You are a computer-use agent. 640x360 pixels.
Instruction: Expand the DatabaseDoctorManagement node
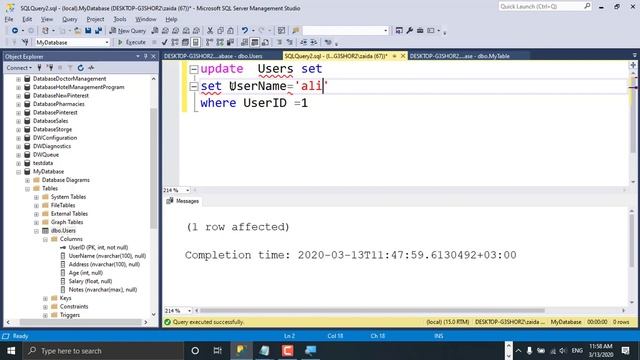point(18,79)
